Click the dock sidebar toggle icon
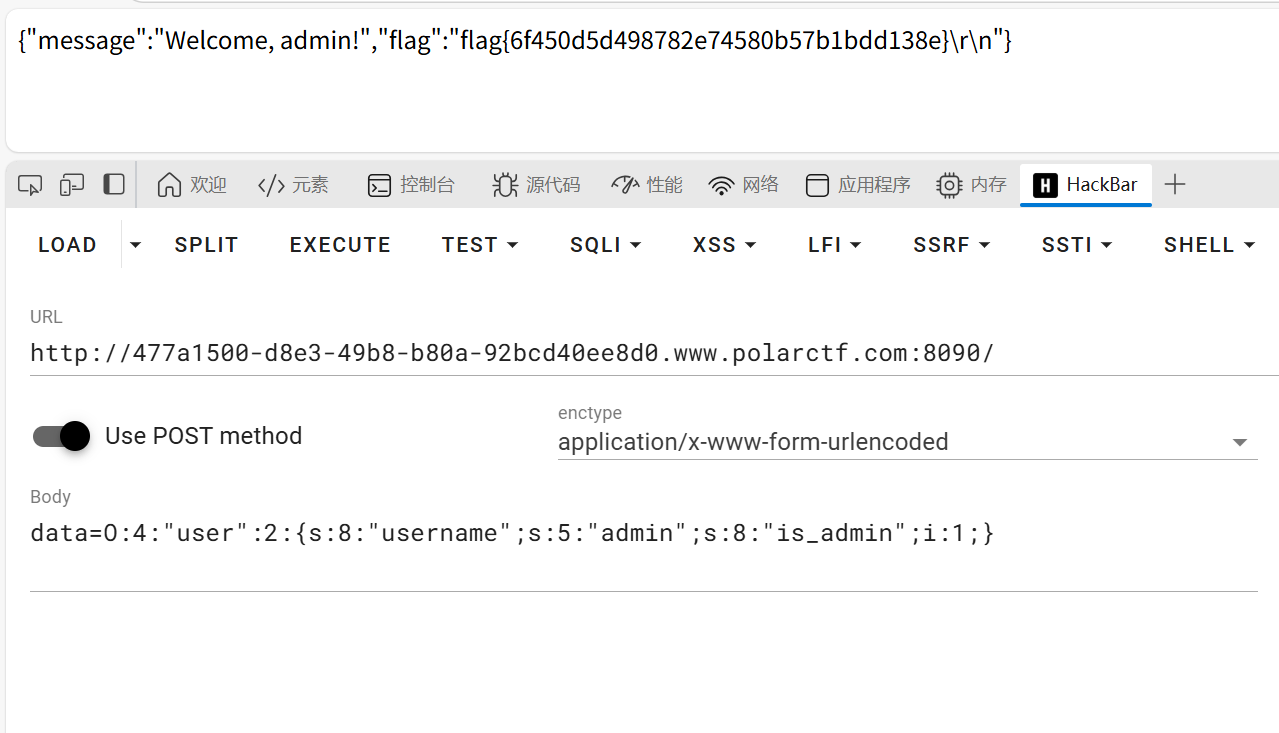1279x733 pixels. click(x=114, y=185)
